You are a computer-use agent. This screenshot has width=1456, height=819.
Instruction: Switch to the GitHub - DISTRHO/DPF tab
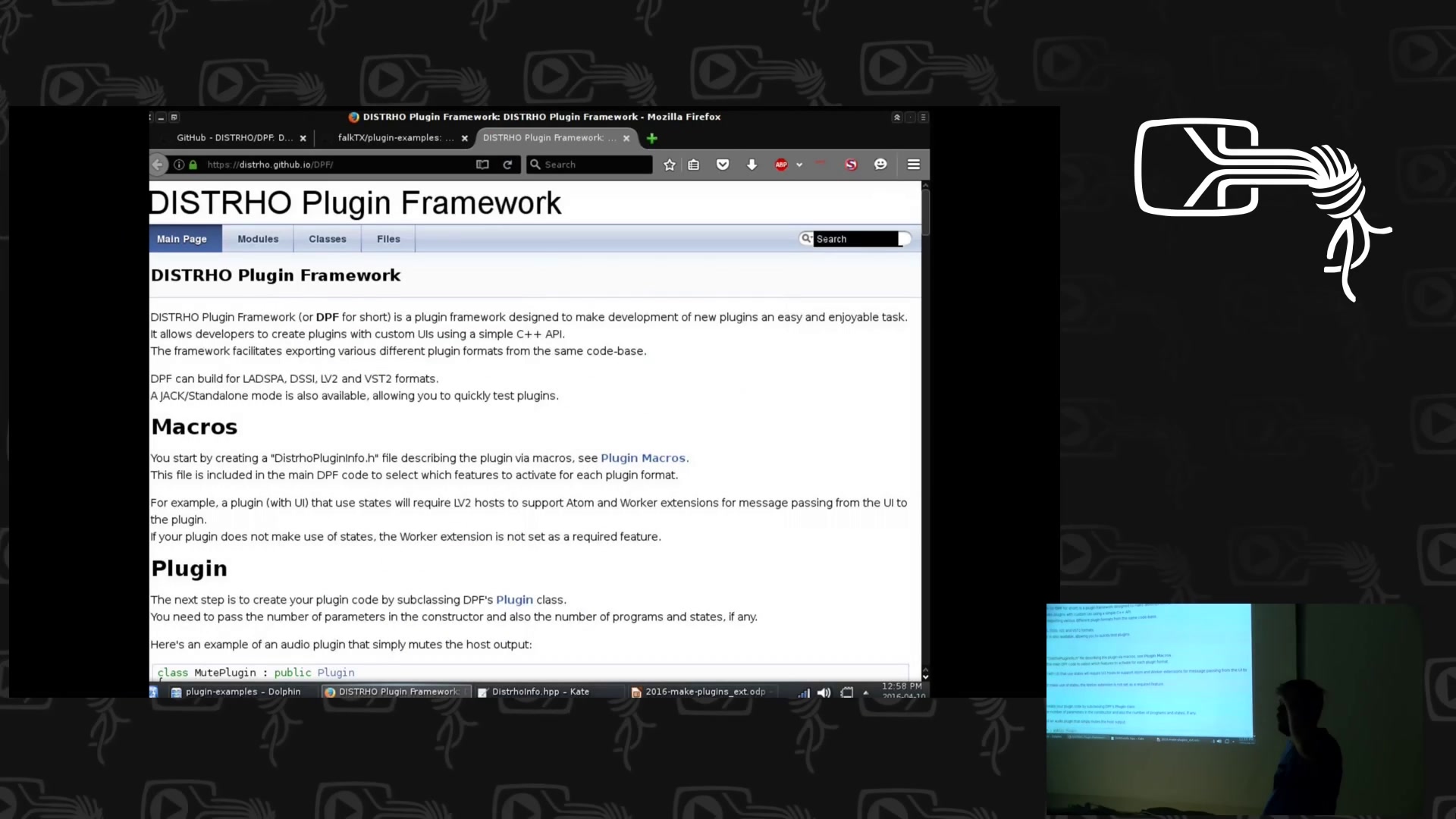click(x=234, y=138)
